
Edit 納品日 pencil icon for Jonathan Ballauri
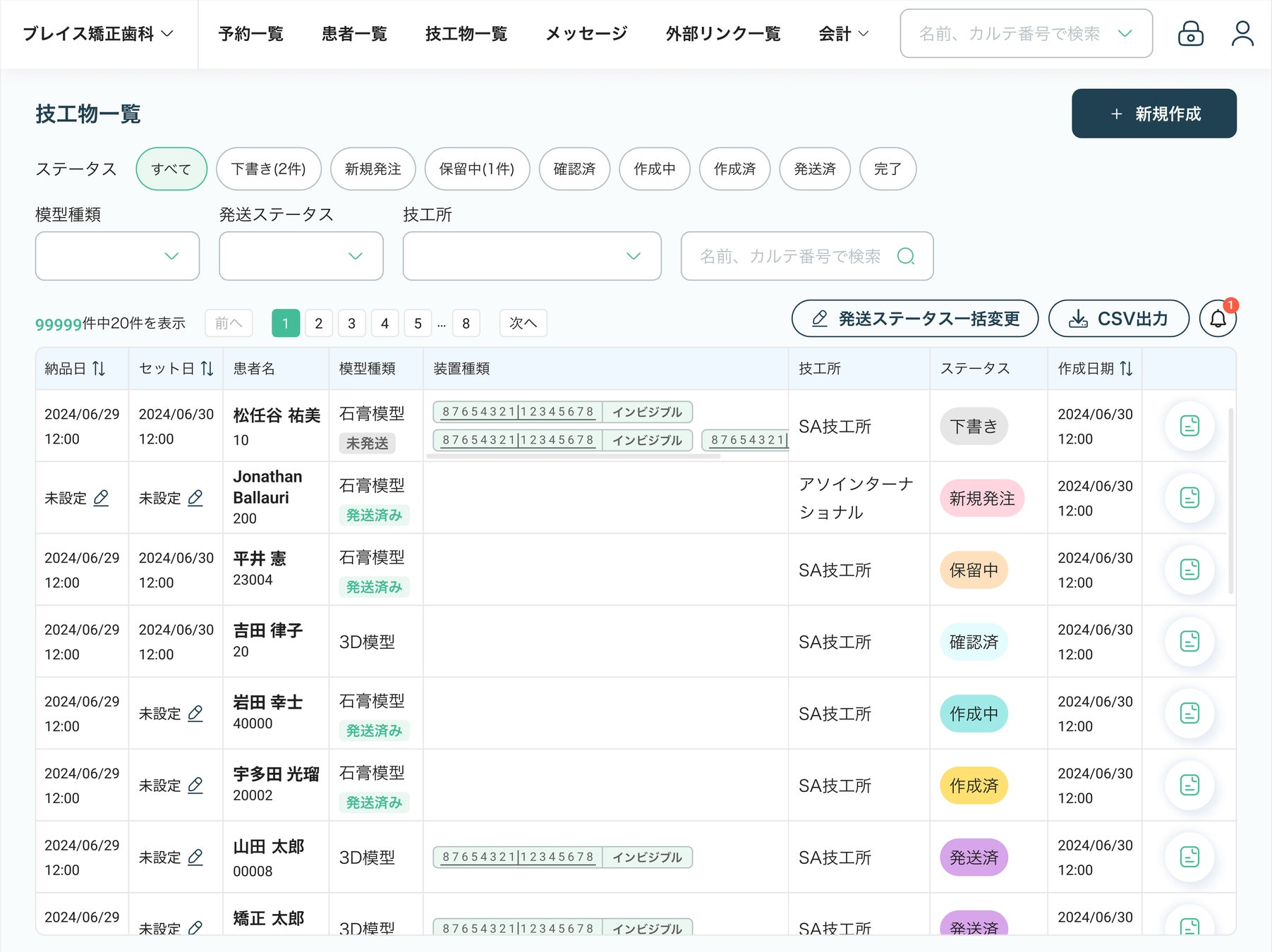pos(101,498)
